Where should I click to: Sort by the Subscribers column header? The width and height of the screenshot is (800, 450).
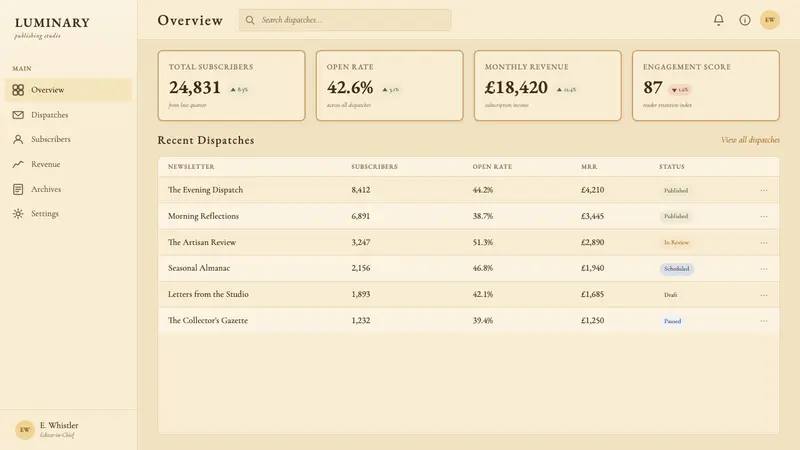pos(374,167)
